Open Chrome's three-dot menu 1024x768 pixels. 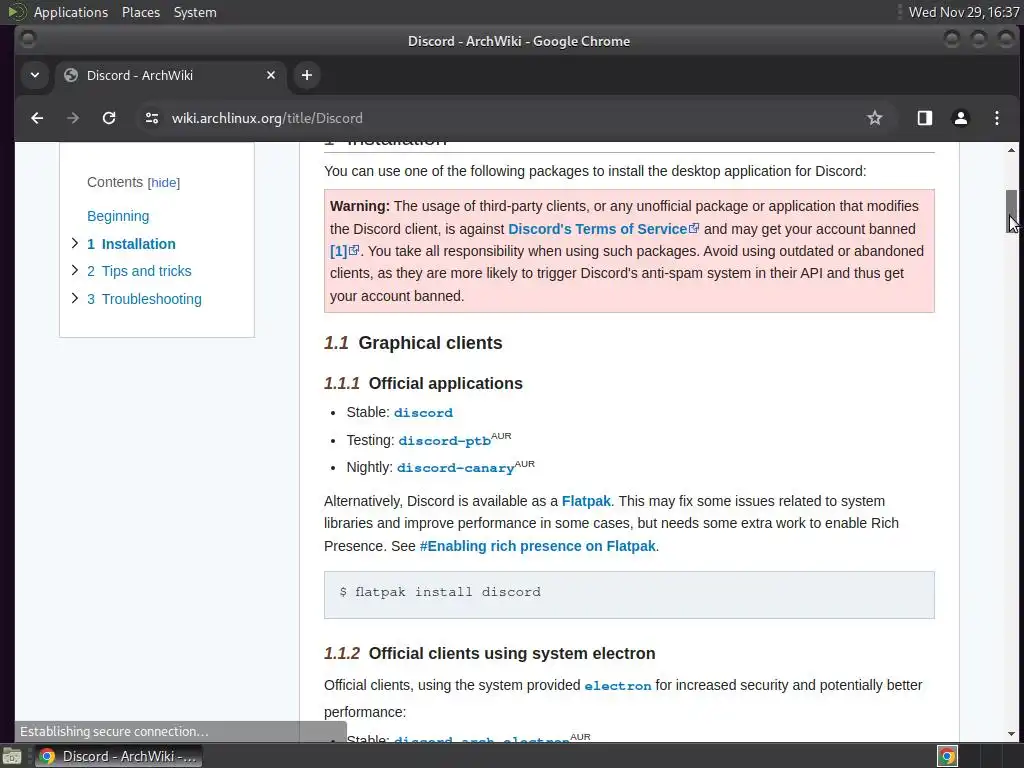point(997,118)
